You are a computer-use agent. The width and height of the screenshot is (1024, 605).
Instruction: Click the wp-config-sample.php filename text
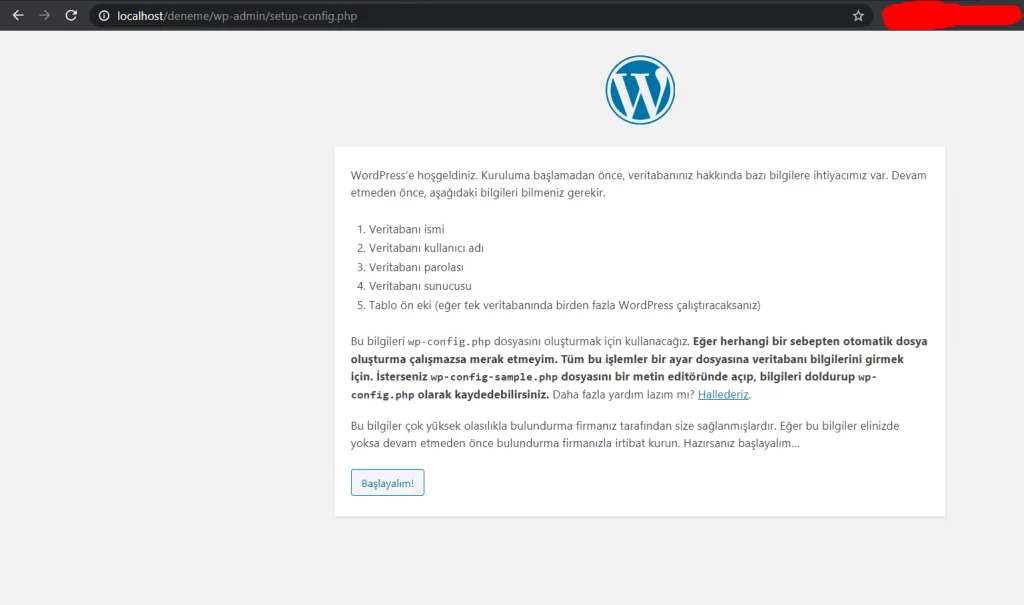(494, 377)
